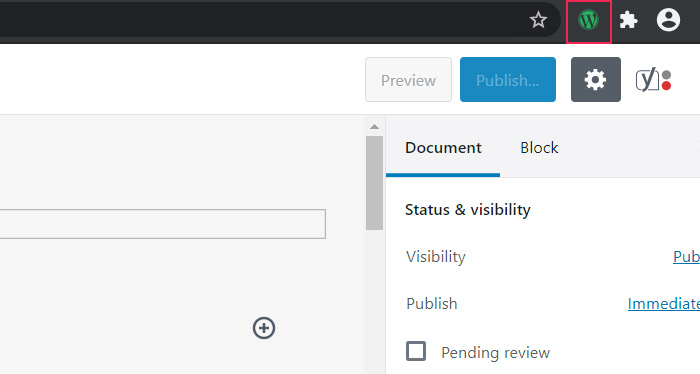Click the editor scrollbar thumb
The image size is (700, 374).
tap(374, 183)
